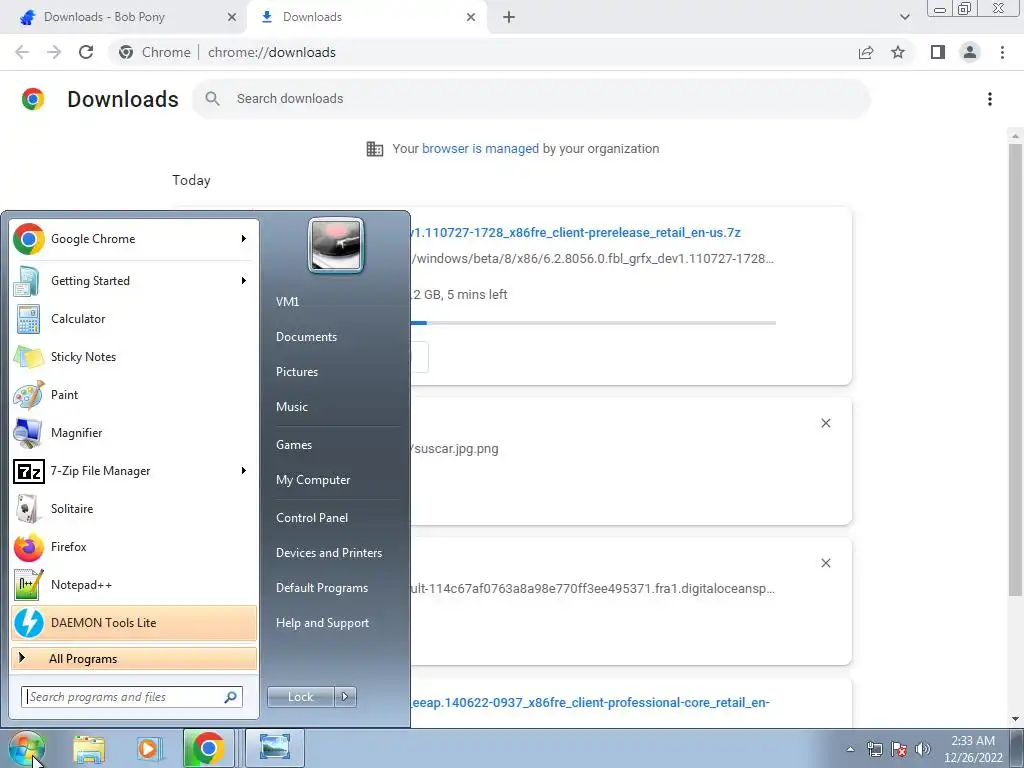Open client-professional-core_retail download link

[x=590, y=703]
